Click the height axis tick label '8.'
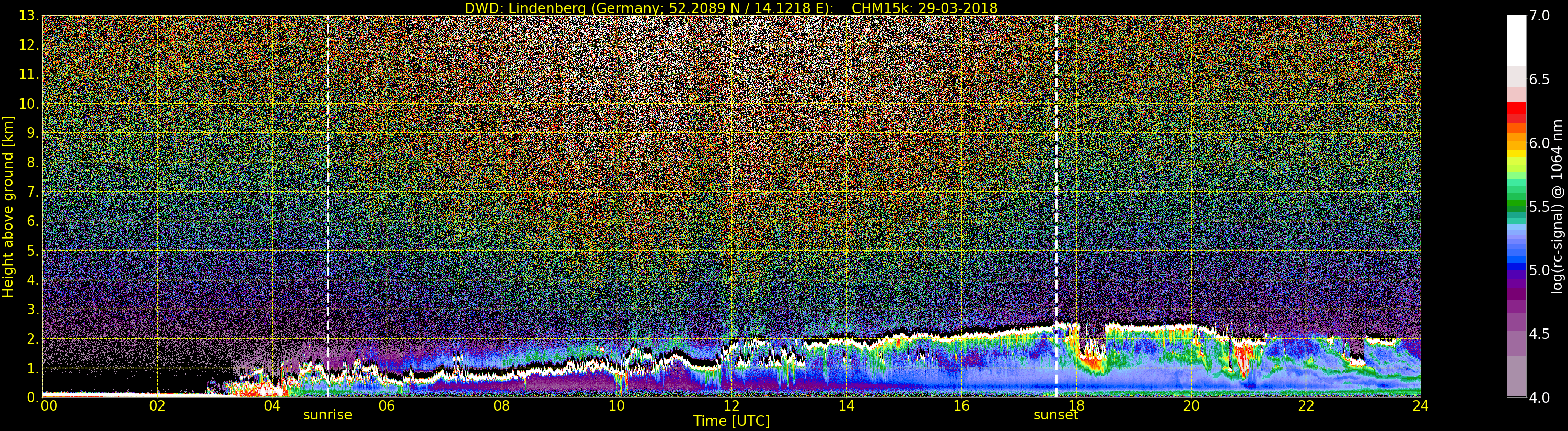 [x=33, y=163]
